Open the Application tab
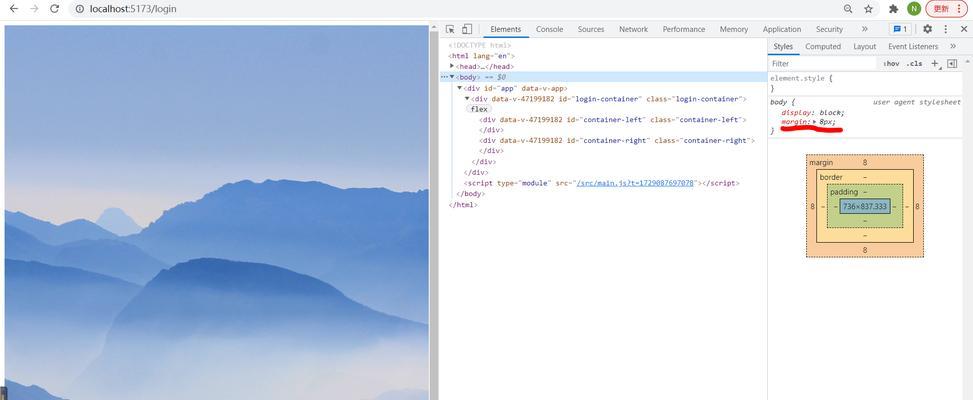Image resolution: width=973 pixels, height=400 pixels. pyautogui.click(x=782, y=29)
